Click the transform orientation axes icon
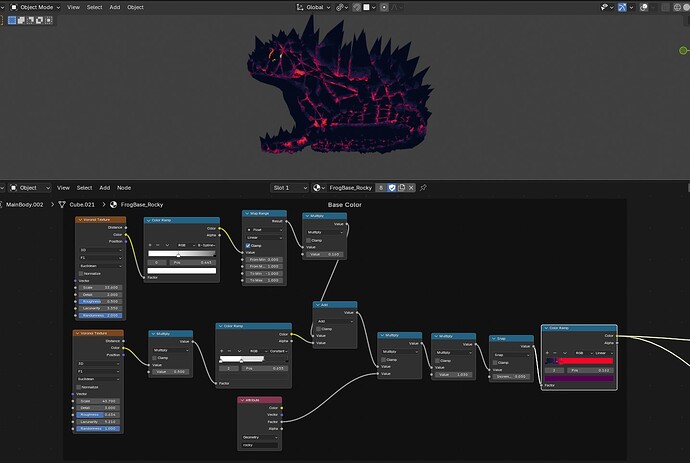This screenshot has height=463, width=690. point(300,7)
